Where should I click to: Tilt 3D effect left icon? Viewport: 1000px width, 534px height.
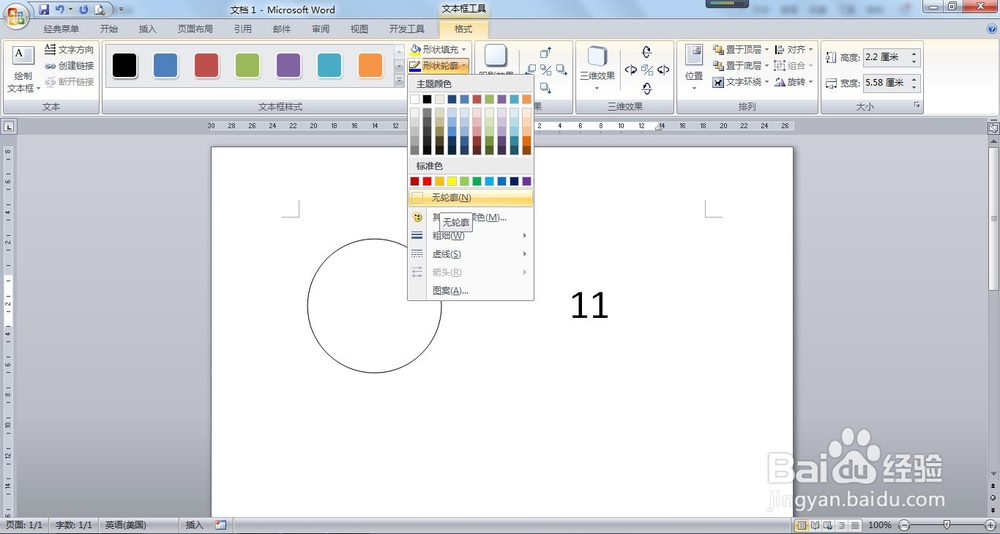pos(631,70)
